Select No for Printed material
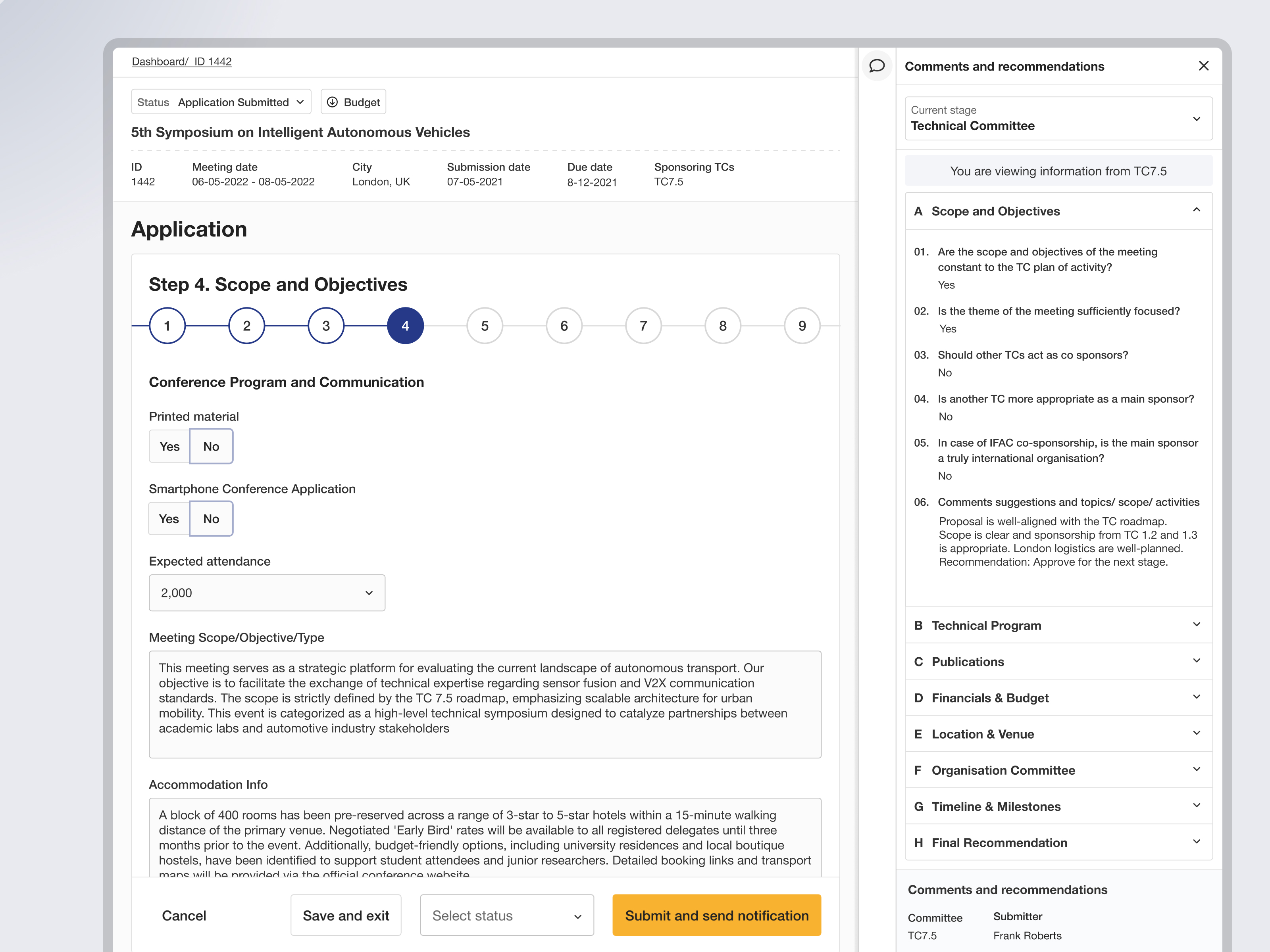Screen dimensions: 1270x952 click(211, 446)
